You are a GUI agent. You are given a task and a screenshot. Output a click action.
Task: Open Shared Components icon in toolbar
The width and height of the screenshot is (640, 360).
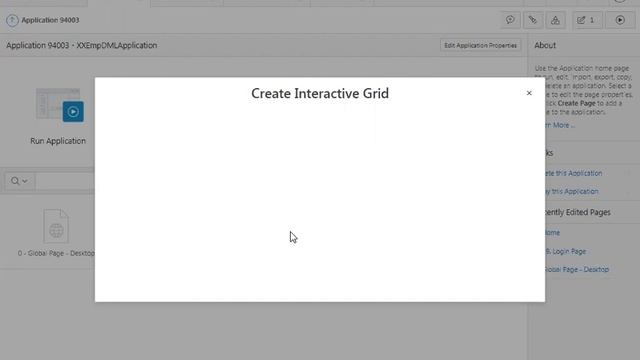pos(555,20)
